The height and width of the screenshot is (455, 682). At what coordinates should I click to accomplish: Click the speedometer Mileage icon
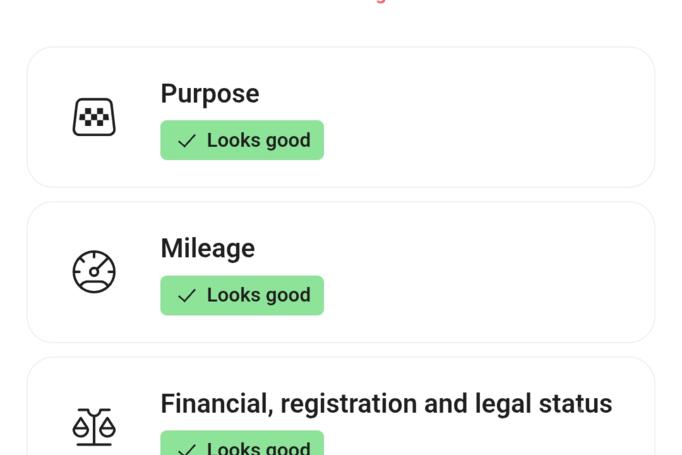(94, 272)
